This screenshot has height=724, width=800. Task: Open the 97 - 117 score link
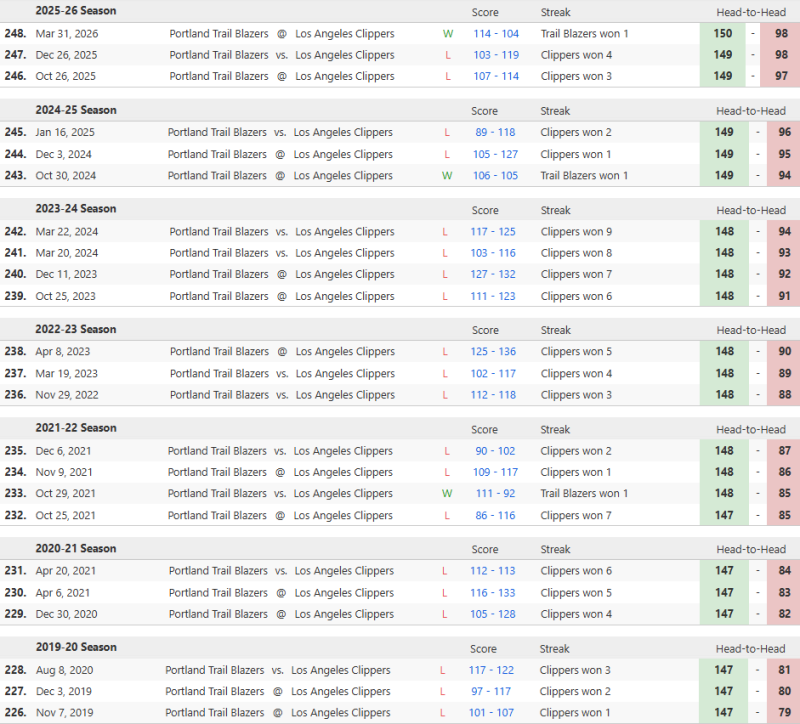pos(491,692)
